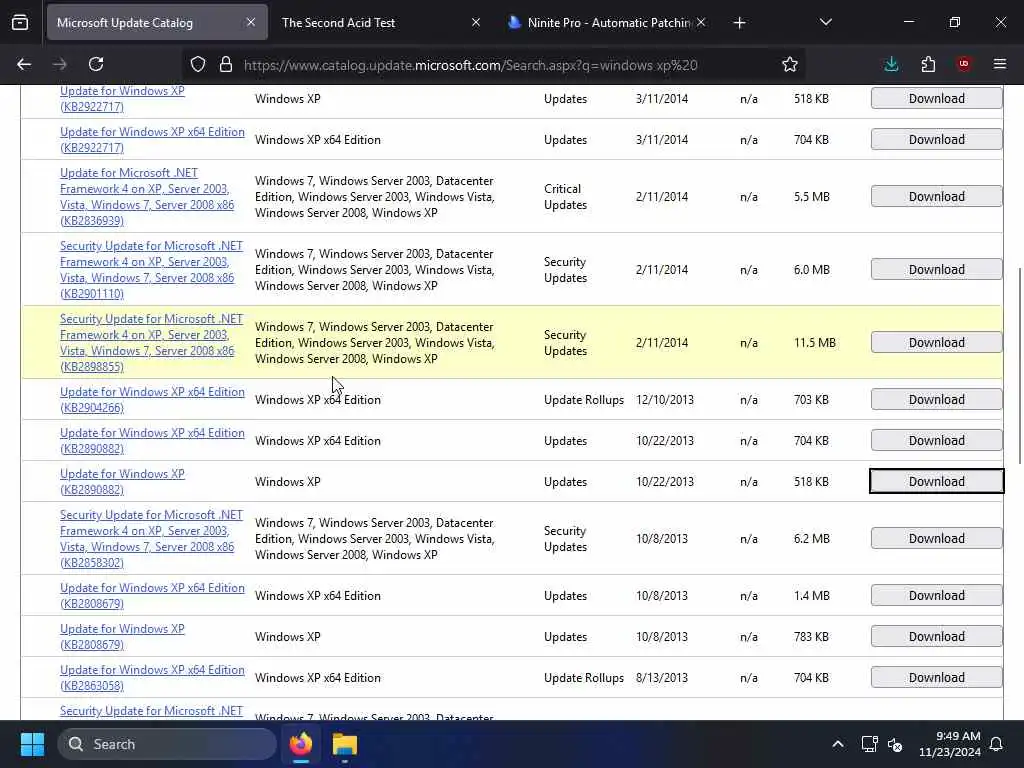Viewport: 1024px width, 768px height.
Task: Download the 6.0 MB KB2901110 update
Action: tap(936, 270)
